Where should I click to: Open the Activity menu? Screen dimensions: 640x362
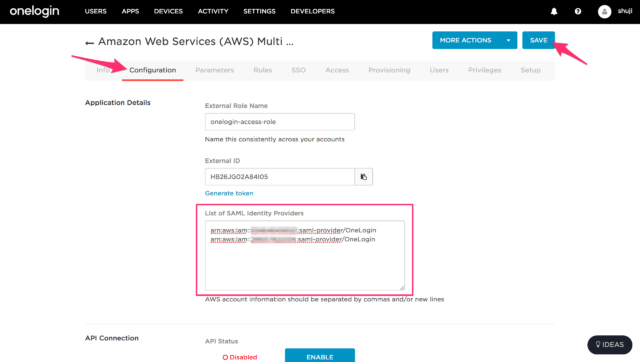pos(213,11)
